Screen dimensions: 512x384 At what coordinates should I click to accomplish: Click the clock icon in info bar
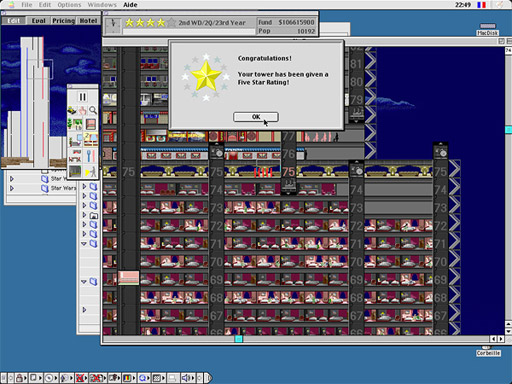[x=113, y=25]
